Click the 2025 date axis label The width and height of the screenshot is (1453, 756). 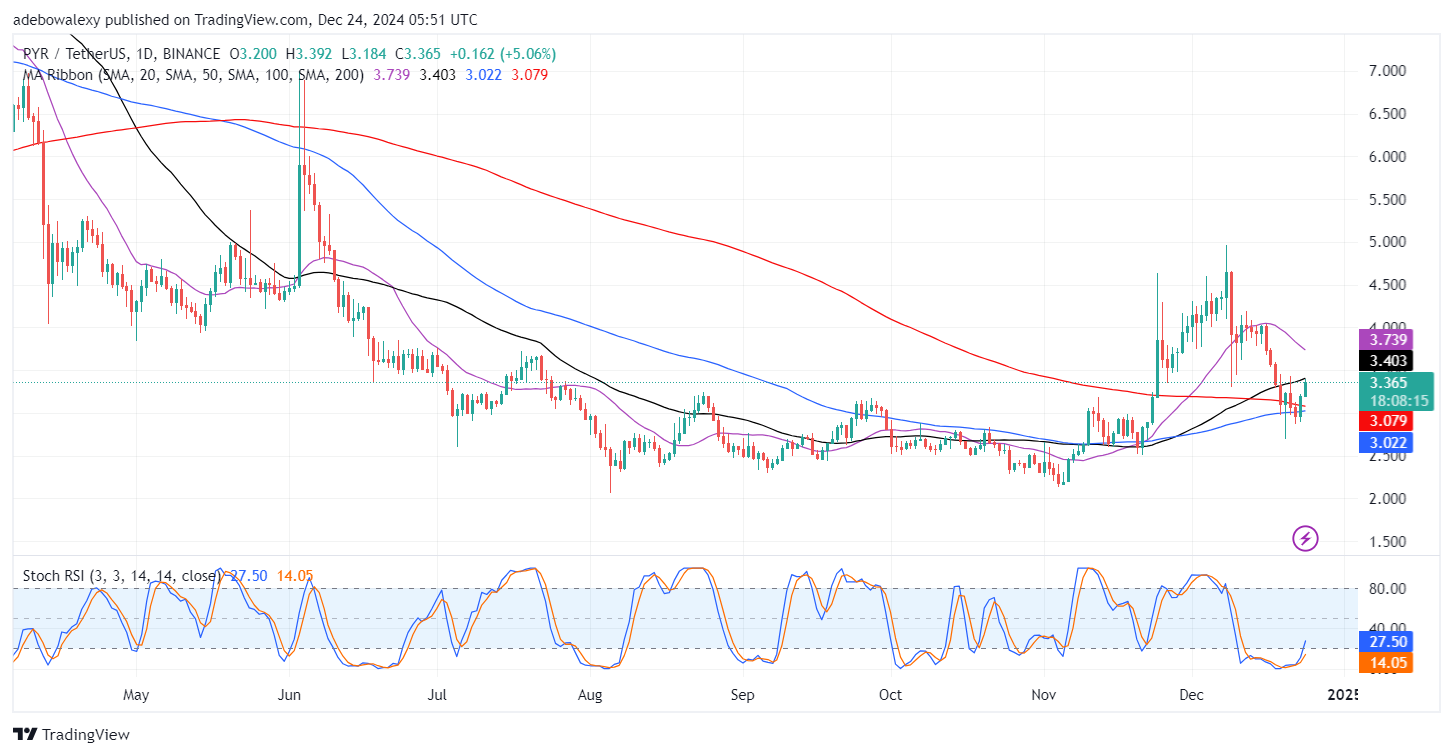(1343, 694)
